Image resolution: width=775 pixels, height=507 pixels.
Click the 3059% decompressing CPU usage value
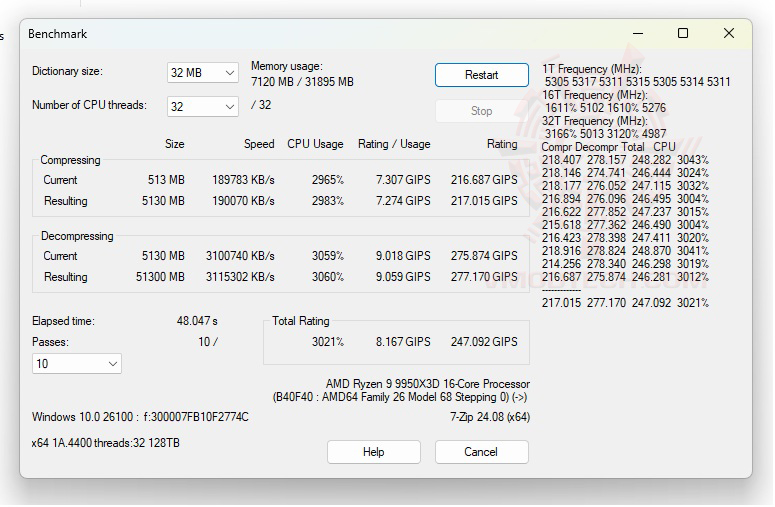(328, 256)
